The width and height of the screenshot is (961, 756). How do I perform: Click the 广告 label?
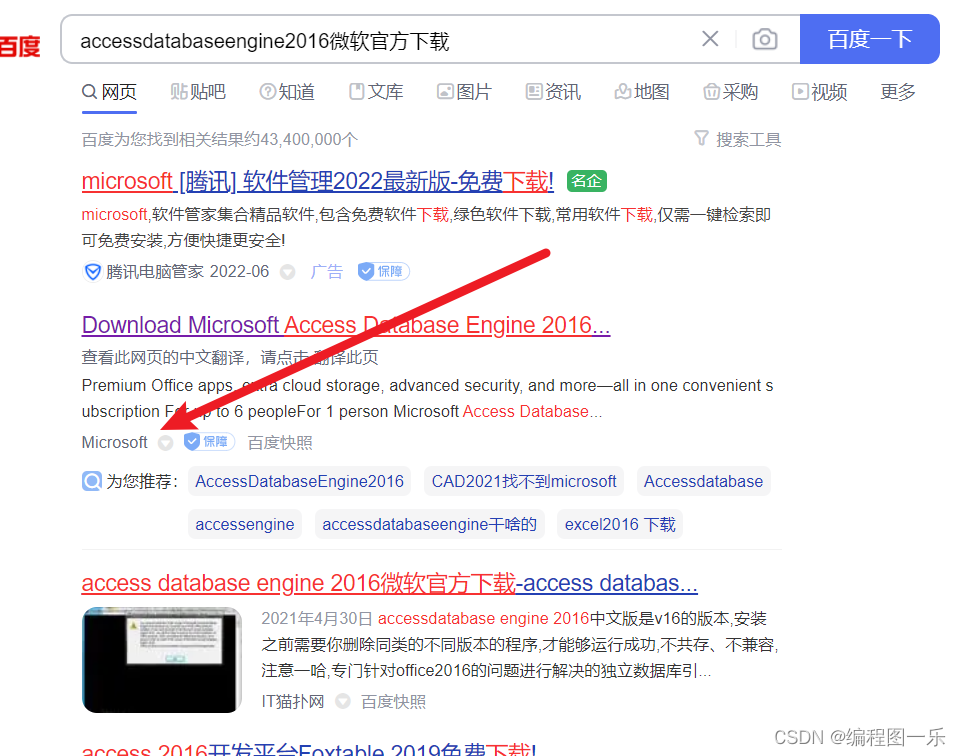point(326,271)
